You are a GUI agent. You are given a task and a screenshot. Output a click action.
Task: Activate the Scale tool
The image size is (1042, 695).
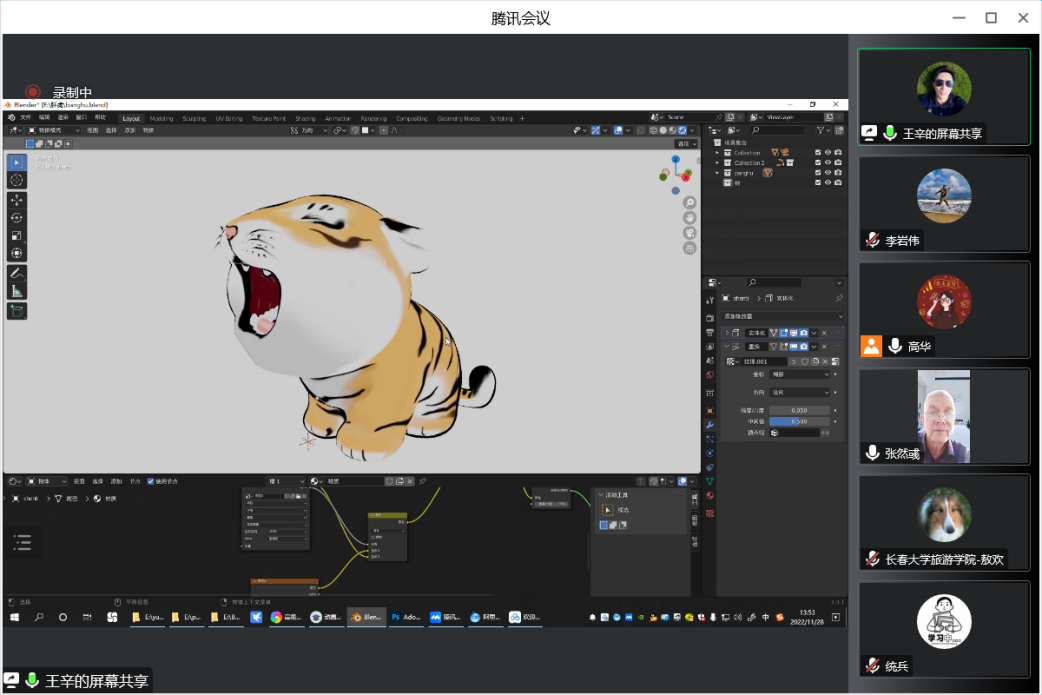17,236
